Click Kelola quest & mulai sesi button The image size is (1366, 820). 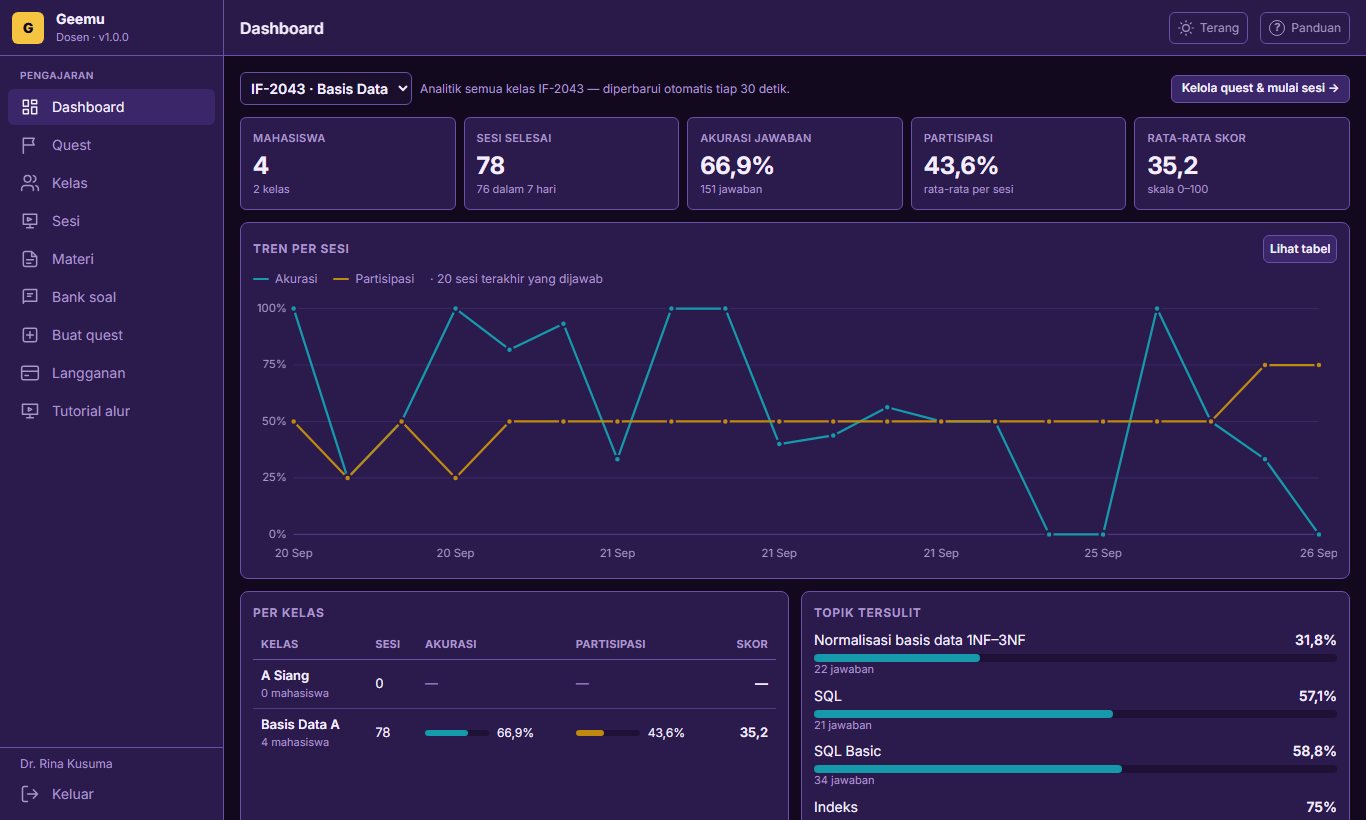tap(1260, 88)
